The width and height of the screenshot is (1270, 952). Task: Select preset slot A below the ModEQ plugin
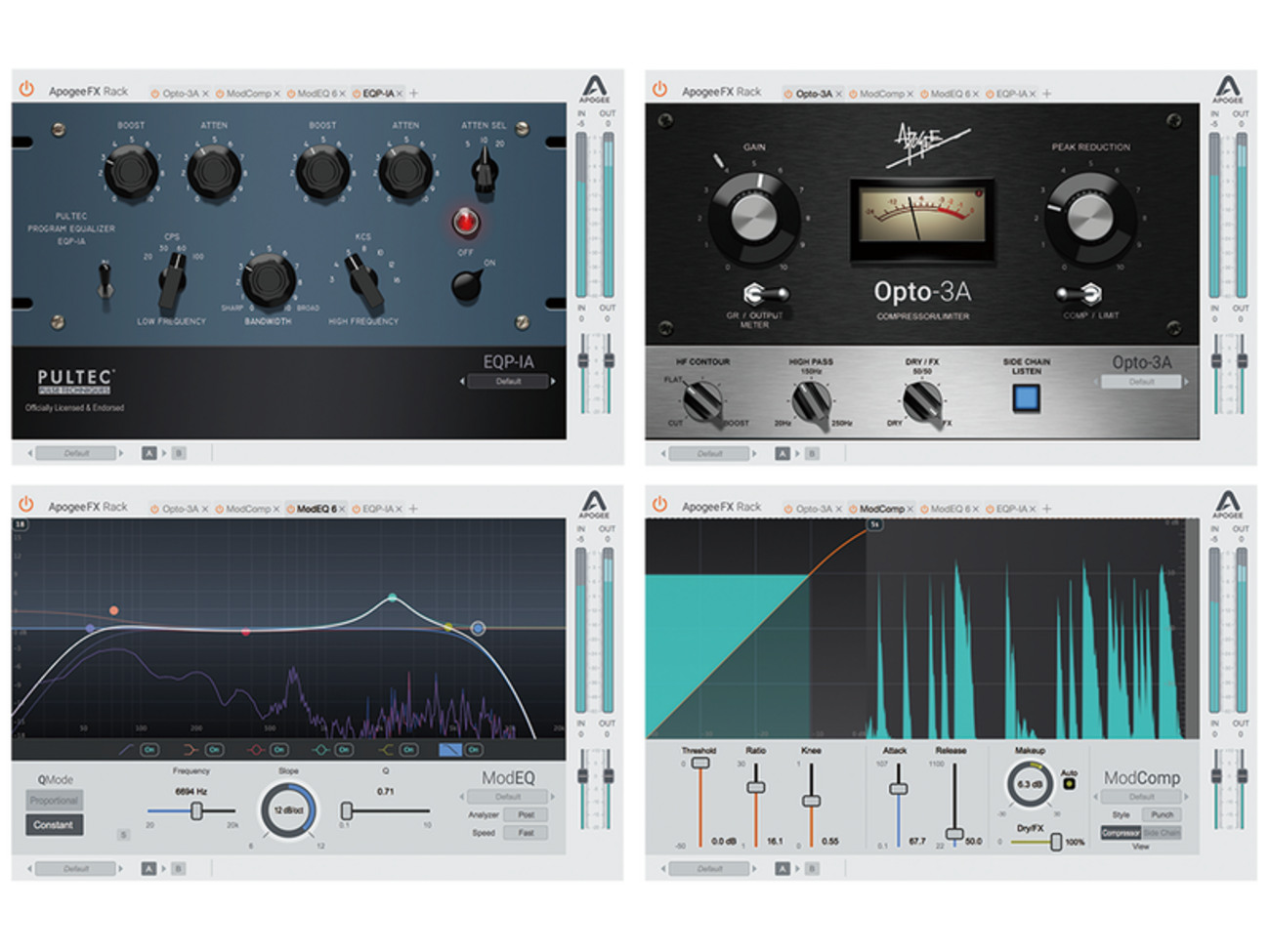click(148, 868)
